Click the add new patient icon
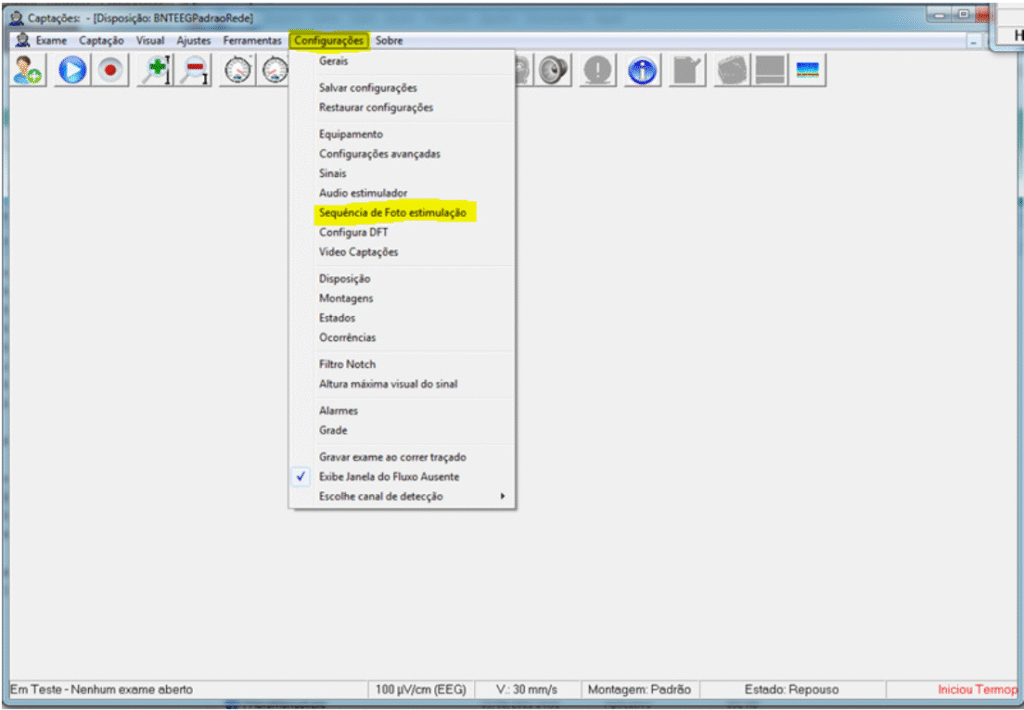This screenshot has width=1024, height=710. pos(28,70)
